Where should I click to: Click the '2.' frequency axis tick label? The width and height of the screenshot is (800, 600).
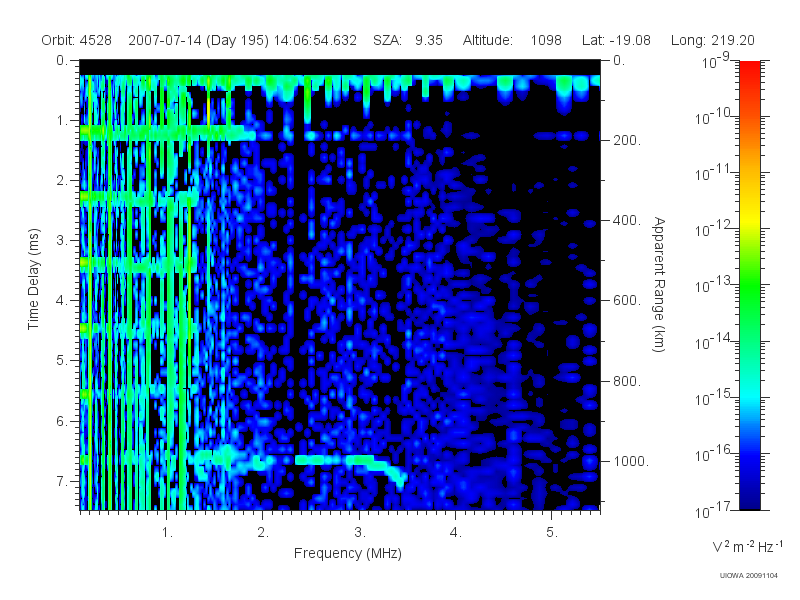pyautogui.click(x=263, y=533)
